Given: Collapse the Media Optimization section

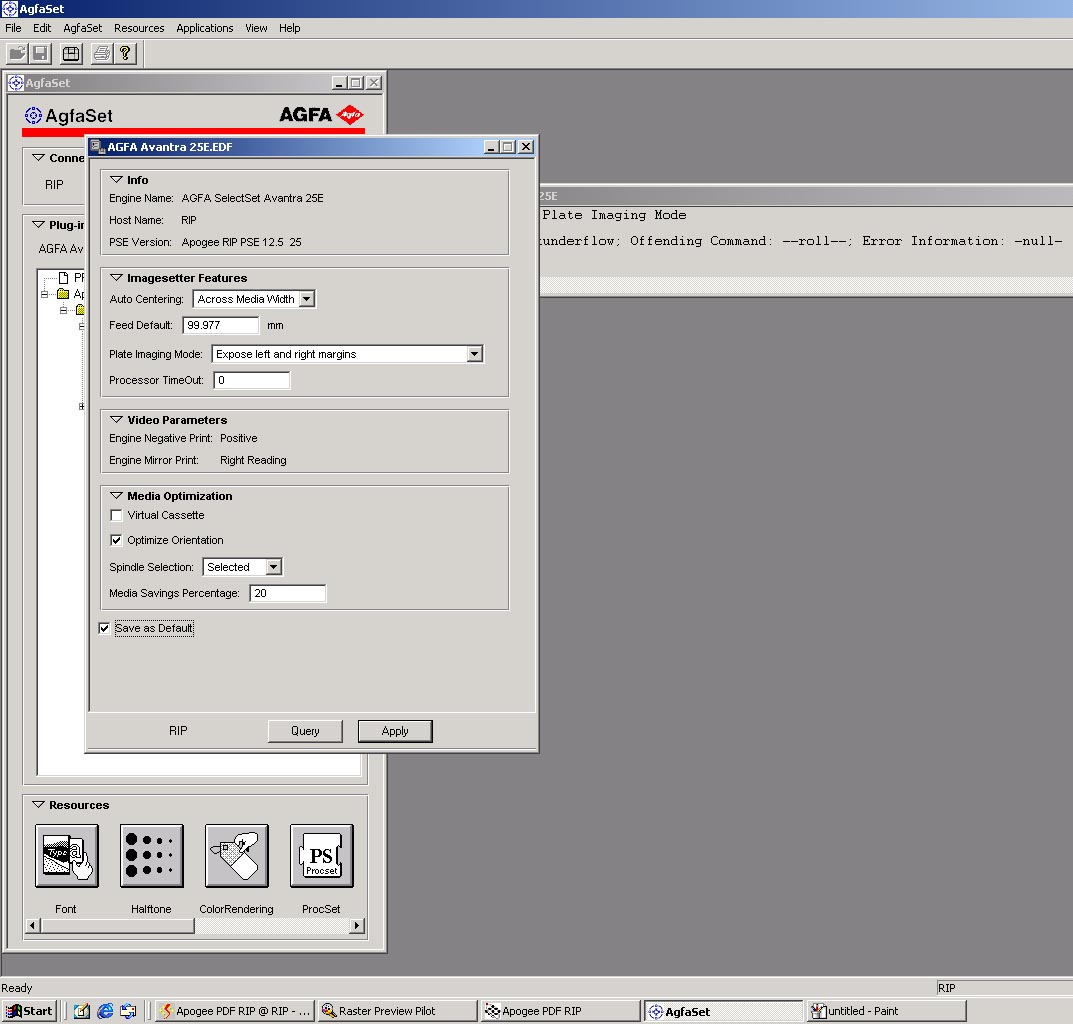Looking at the screenshot, I should click(x=116, y=496).
